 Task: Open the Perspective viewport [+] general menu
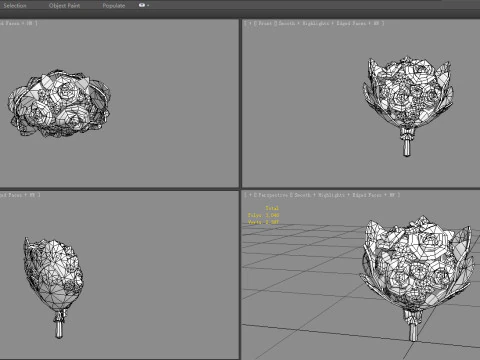click(250, 195)
